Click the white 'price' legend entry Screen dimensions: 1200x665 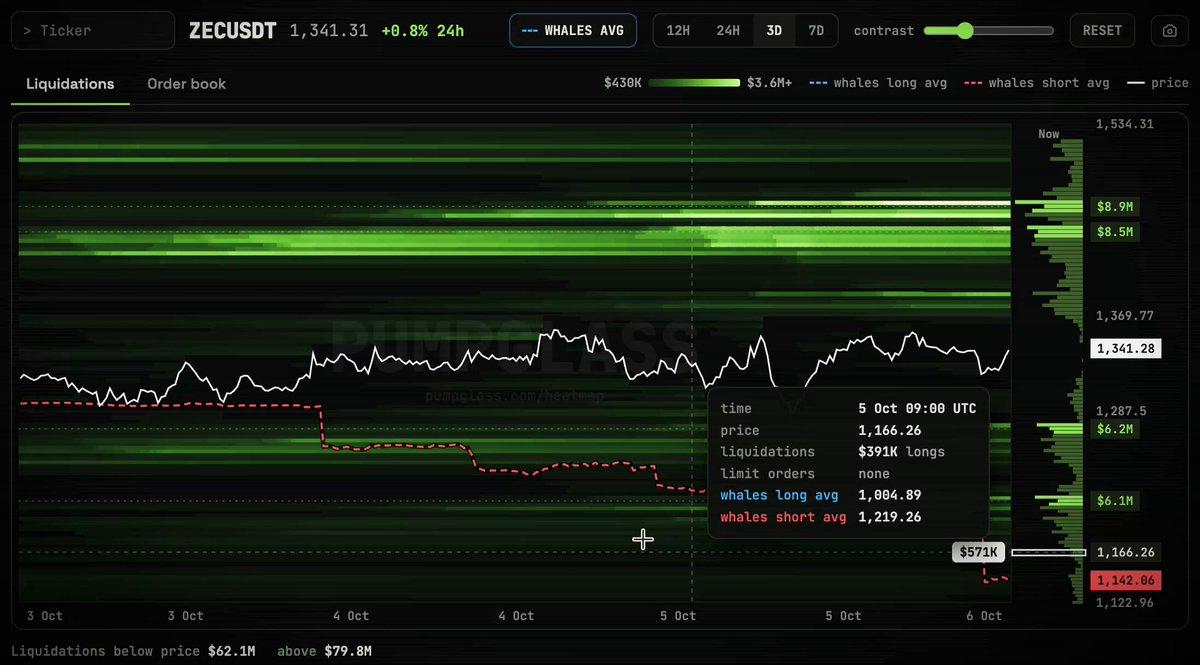tap(1158, 83)
